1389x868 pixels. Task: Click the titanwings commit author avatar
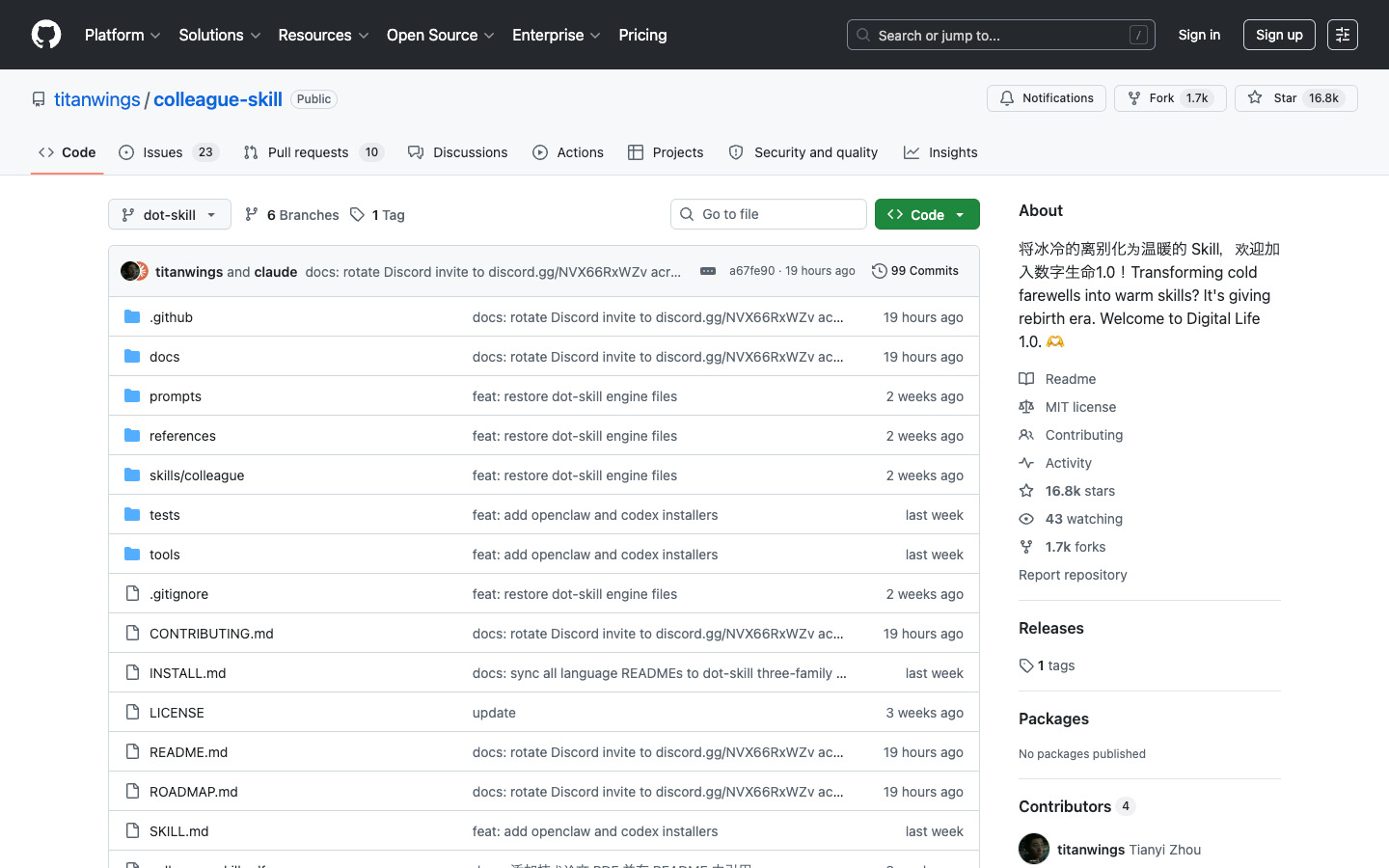pos(129,271)
